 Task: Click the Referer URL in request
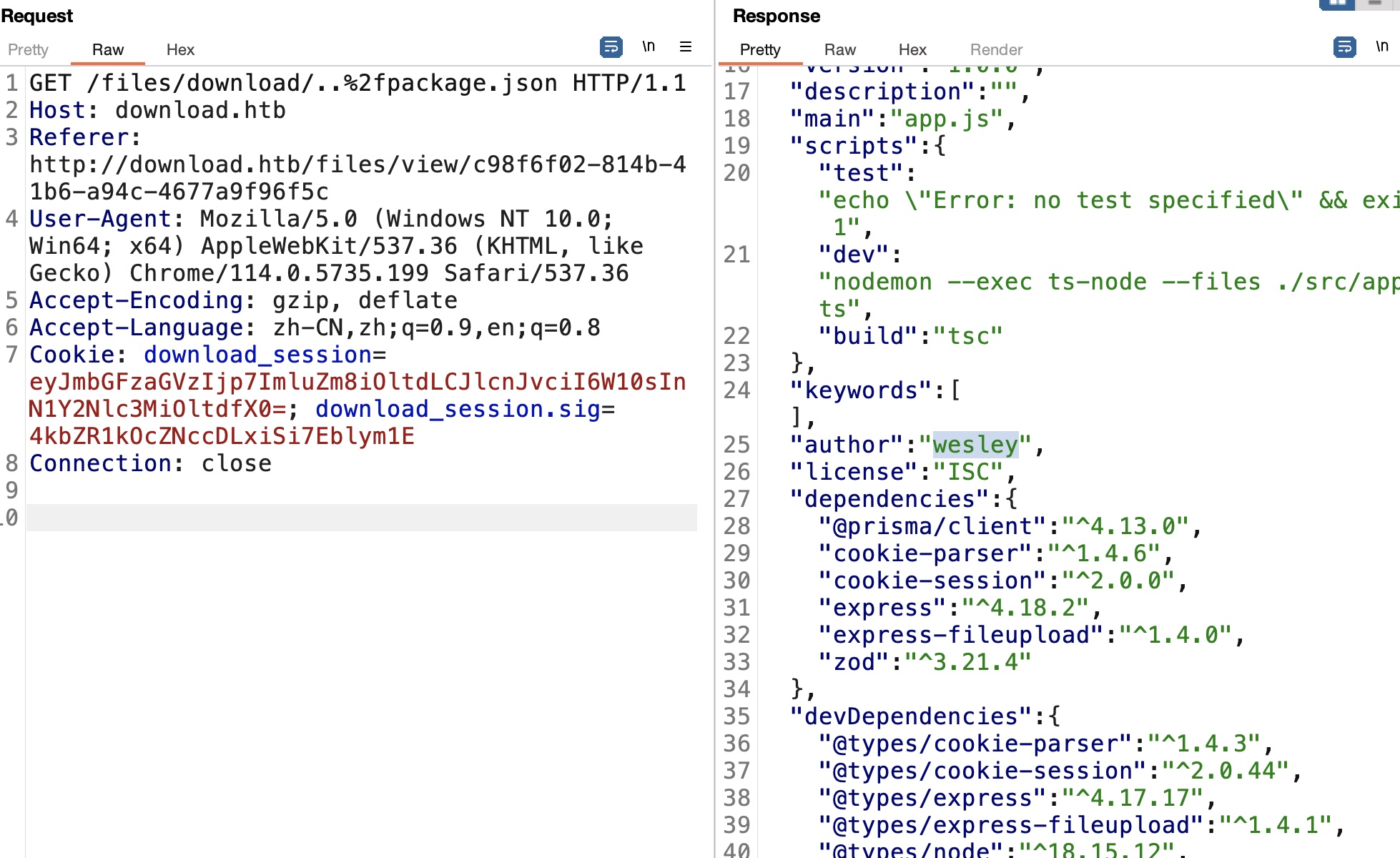(x=358, y=164)
